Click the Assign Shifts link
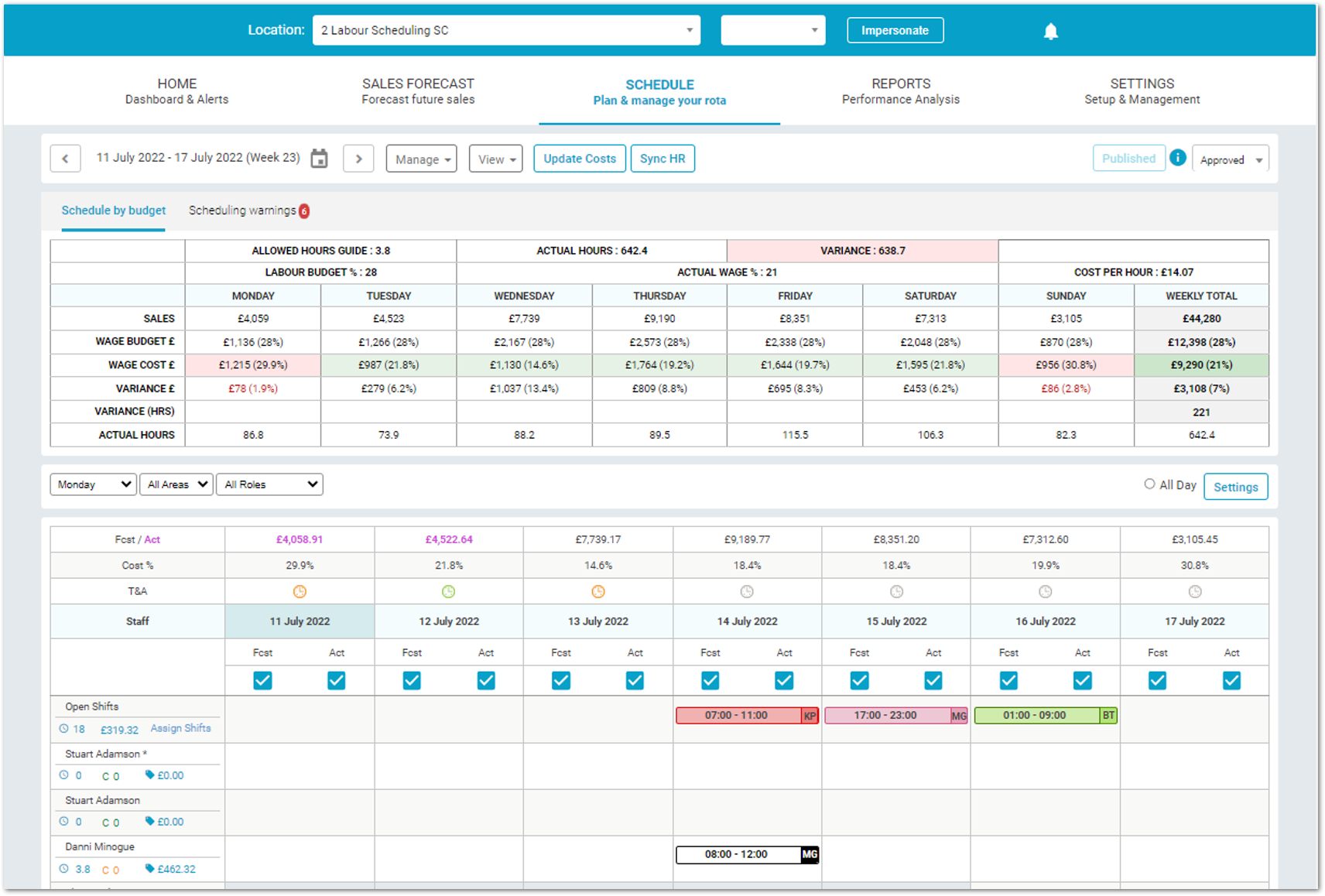The height and width of the screenshot is (896, 1325). (180, 728)
